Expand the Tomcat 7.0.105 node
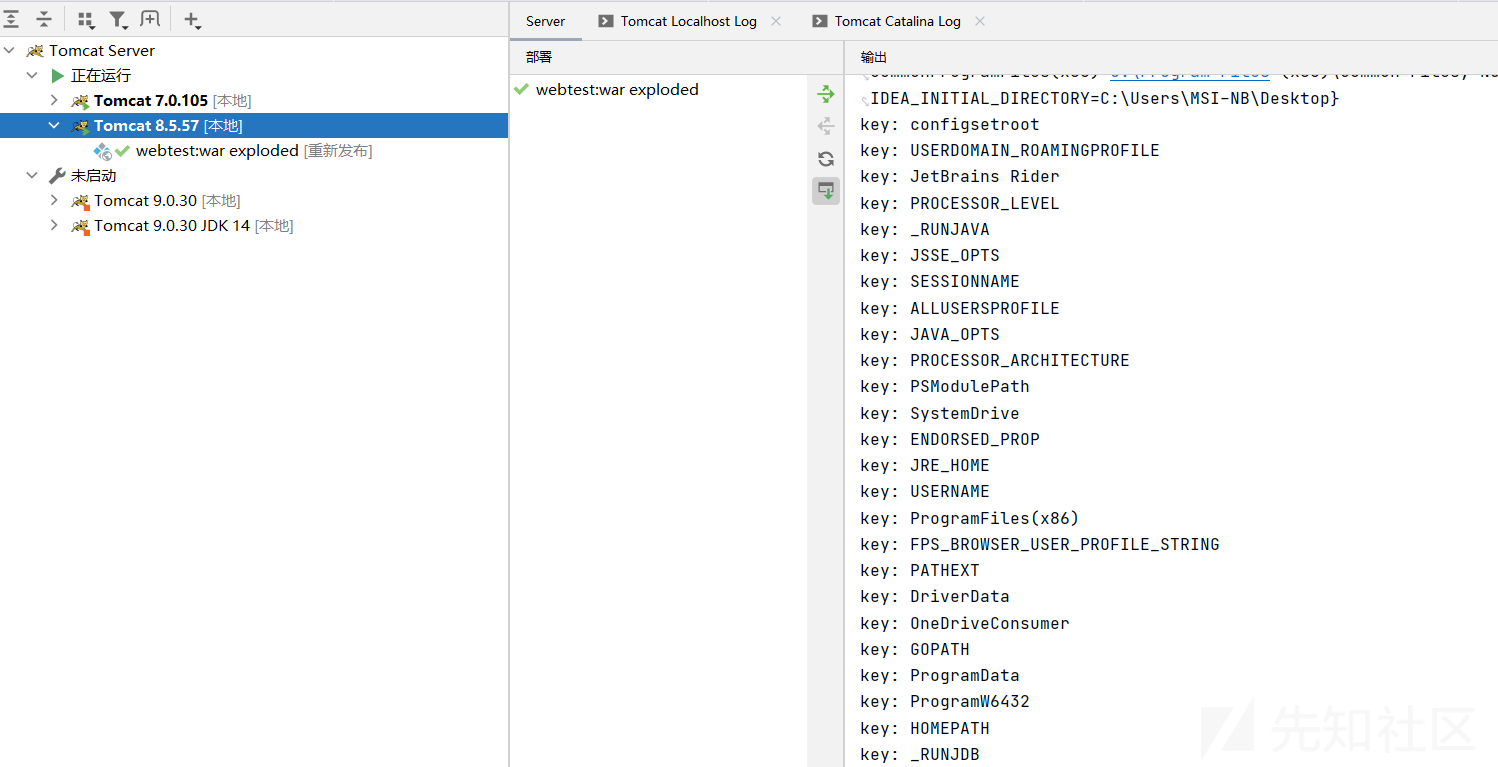Image resolution: width=1498 pixels, height=767 pixels. (x=54, y=100)
